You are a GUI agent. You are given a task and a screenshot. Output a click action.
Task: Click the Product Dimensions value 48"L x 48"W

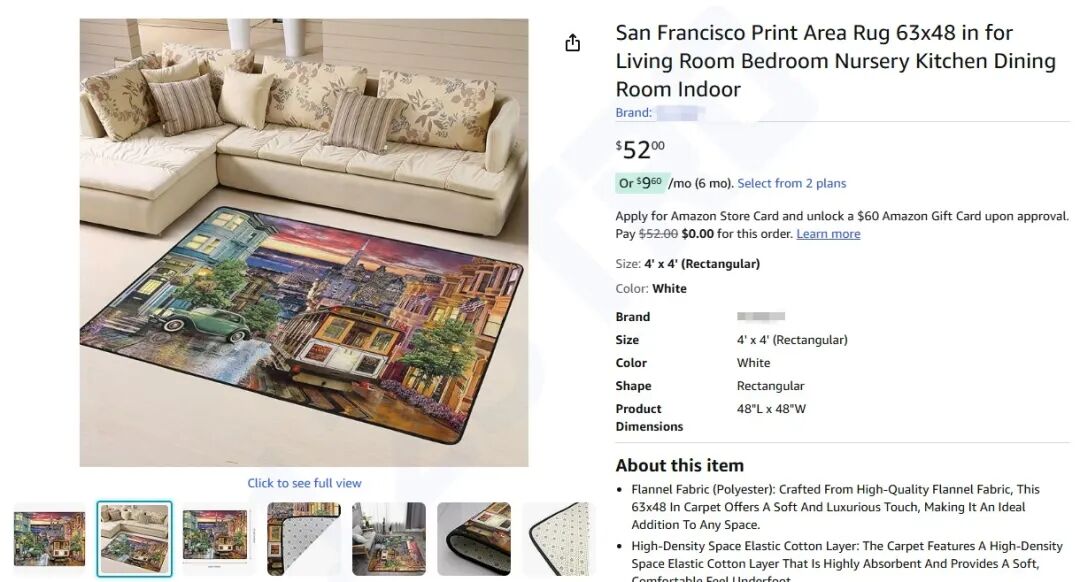click(x=771, y=409)
